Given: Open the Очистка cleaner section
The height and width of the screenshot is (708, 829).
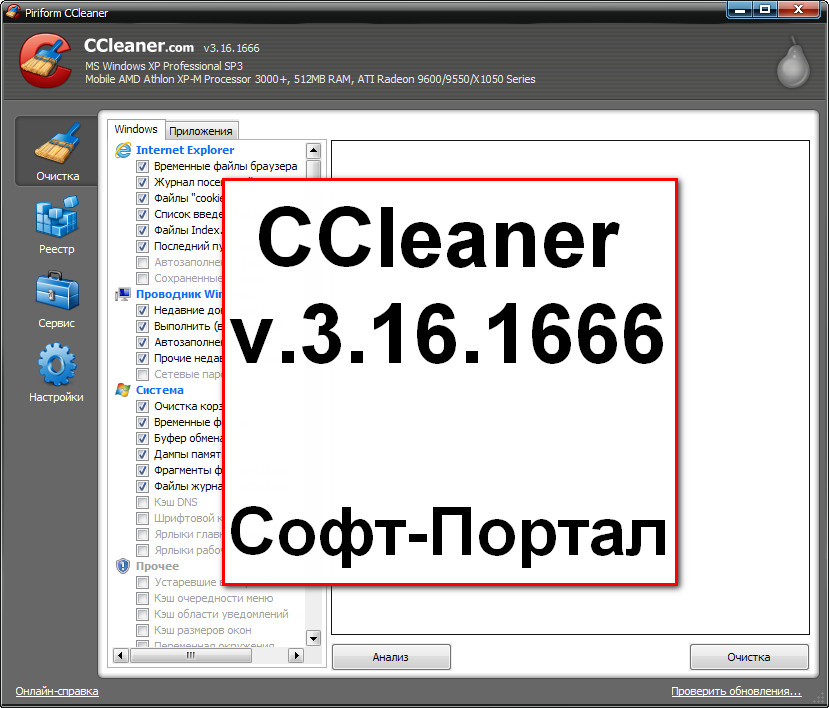Looking at the screenshot, I should 57,152.
